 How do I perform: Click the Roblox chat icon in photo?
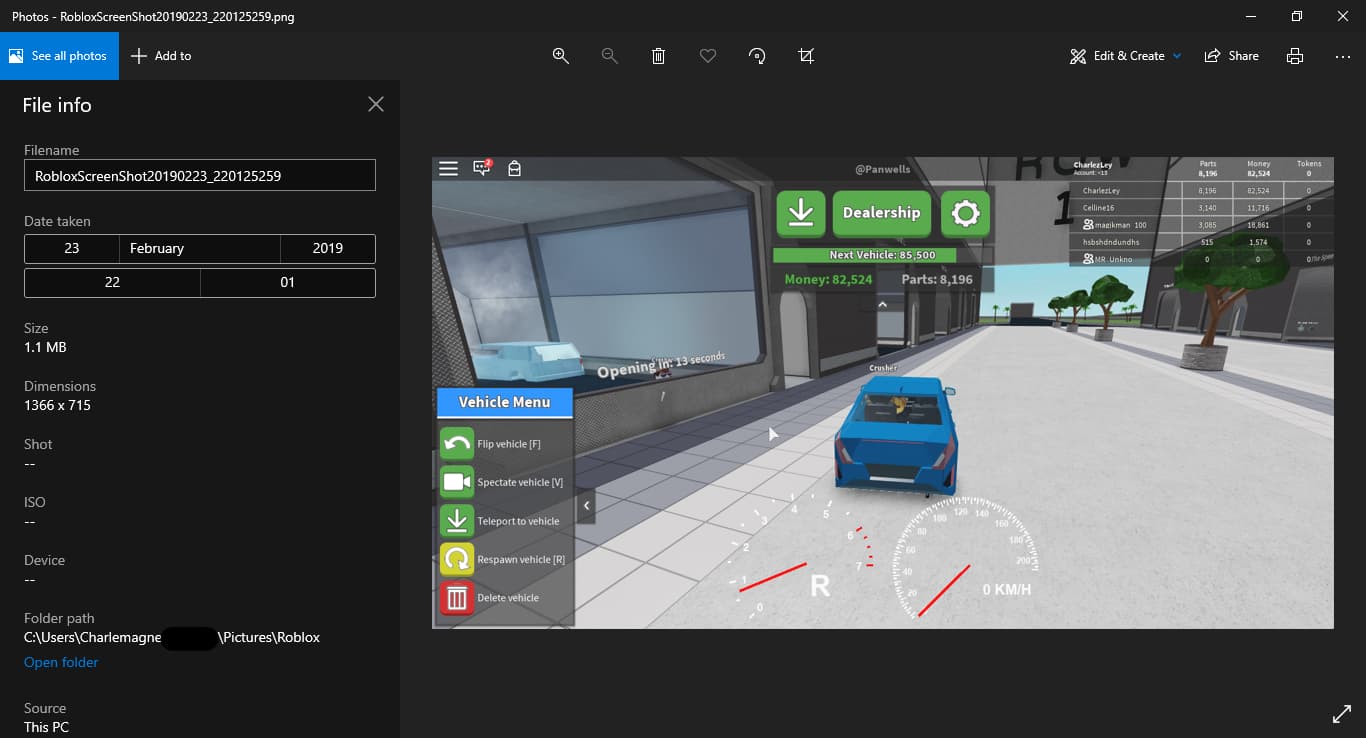482,168
